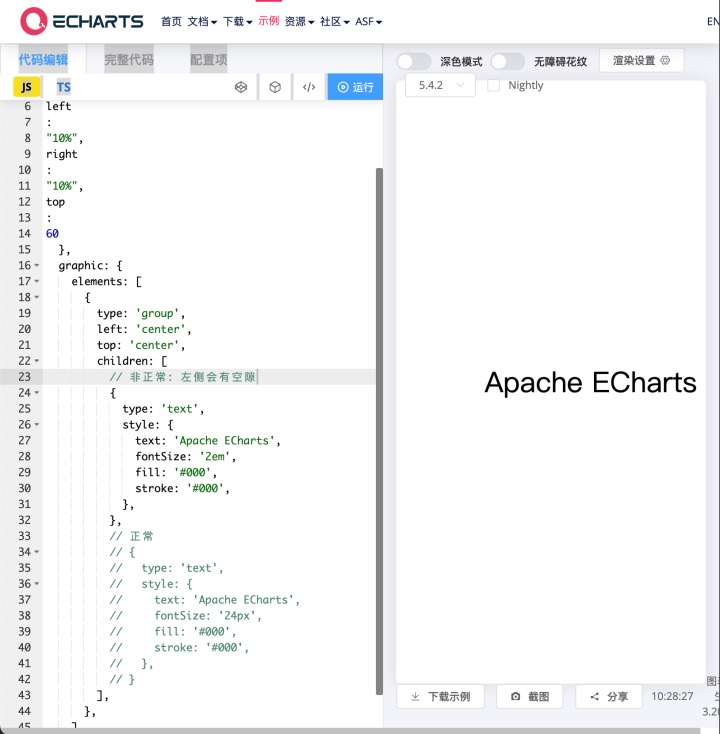Click the value 60 on line 14

52,234
